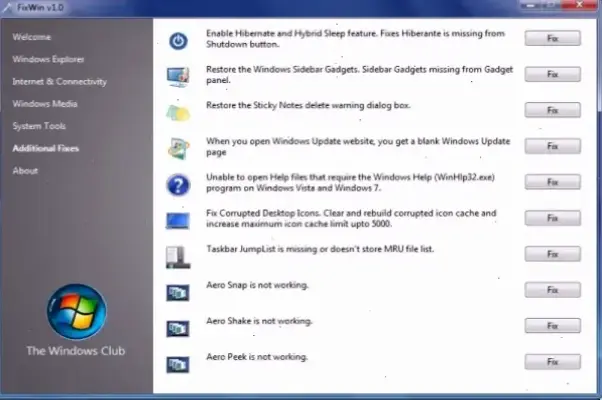Viewport: 602px width, 400px height.
Task: Click the blue question mark Help icon
Action: click(x=178, y=185)
